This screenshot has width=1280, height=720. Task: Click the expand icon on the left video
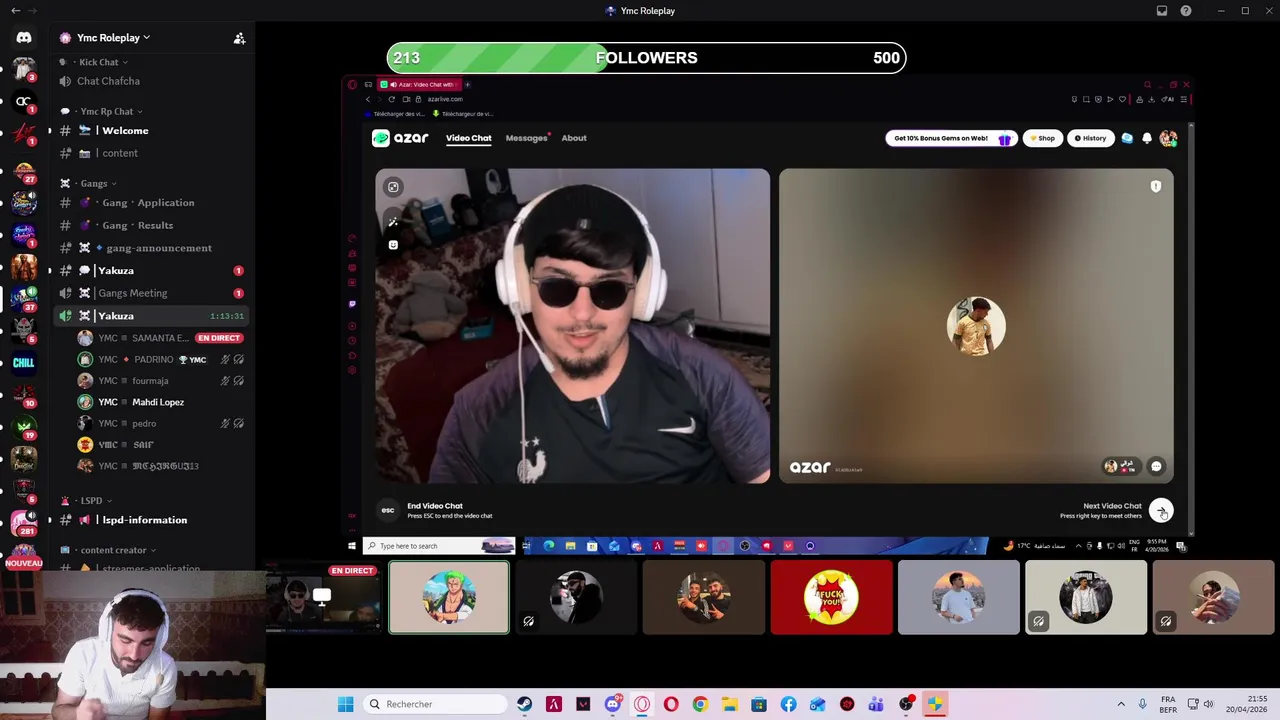[393, 187]
